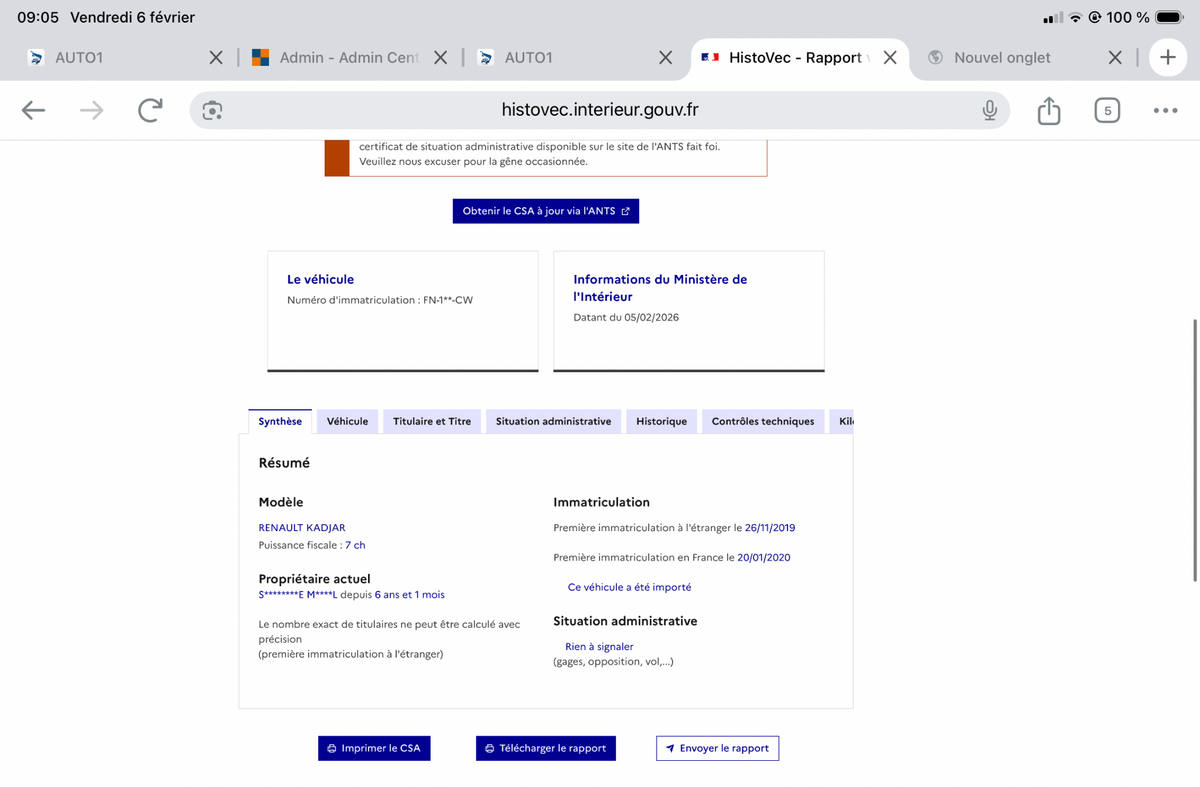This screenshot has width=1200, height=788.
Task: Click Obtenir le CSA à jour via l'ANTS
Action: pyautogui.click(x=546, y=211)
